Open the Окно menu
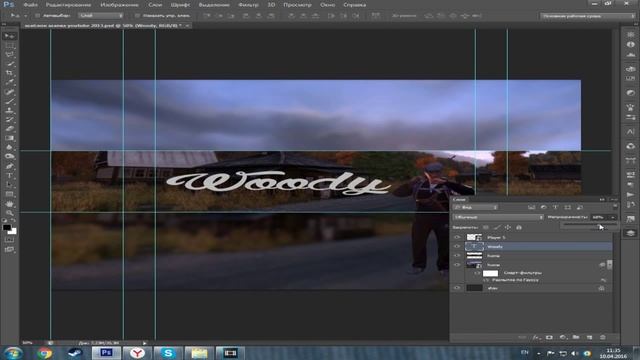The height and width of the screenshot is (360, 640). [327, 5]
